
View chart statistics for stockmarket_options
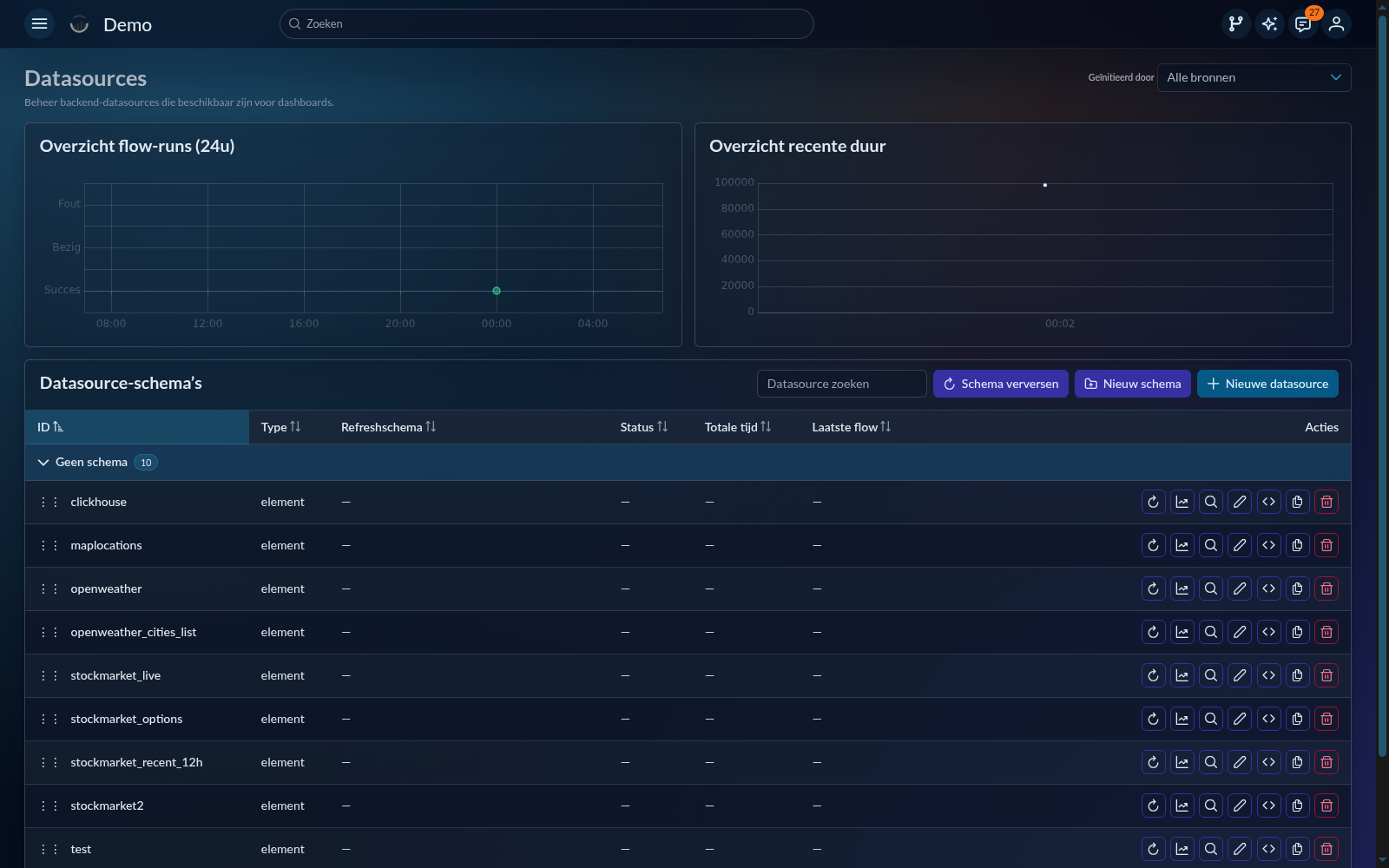[1182, 719]
